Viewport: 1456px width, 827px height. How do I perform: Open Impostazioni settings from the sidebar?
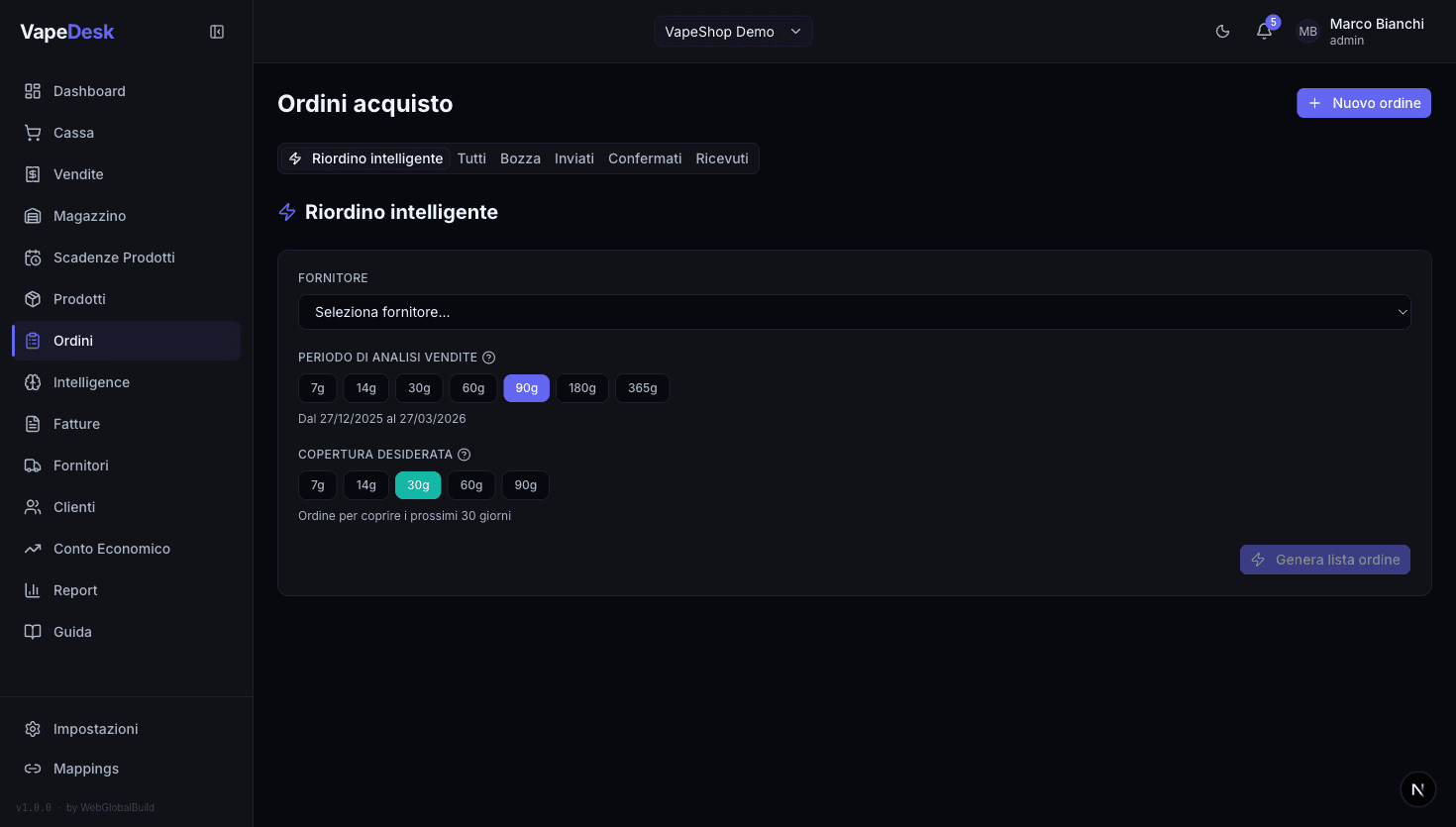pos(95,729)
